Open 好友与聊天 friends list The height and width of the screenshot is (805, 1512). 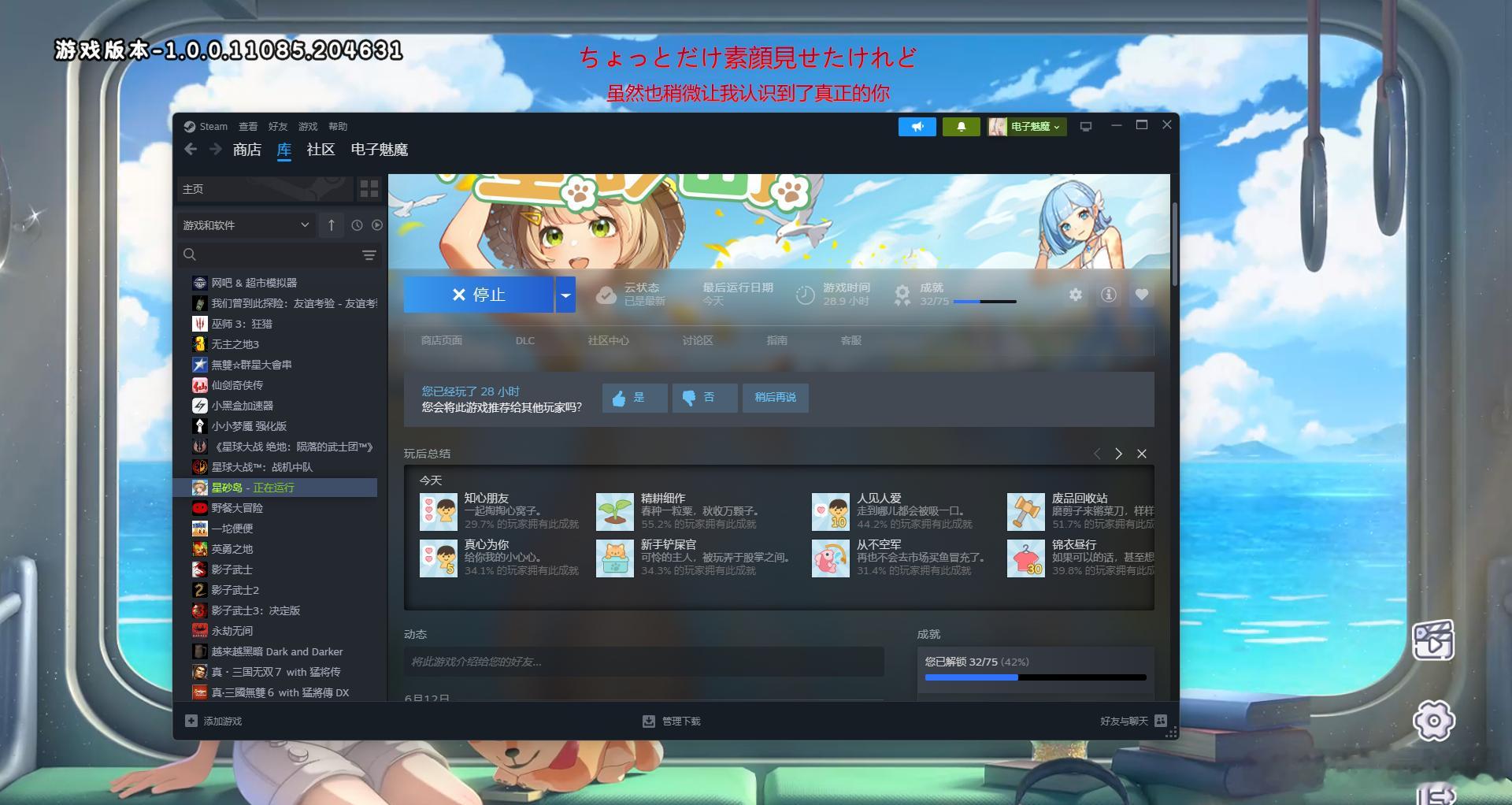(x=1133, y=721)
